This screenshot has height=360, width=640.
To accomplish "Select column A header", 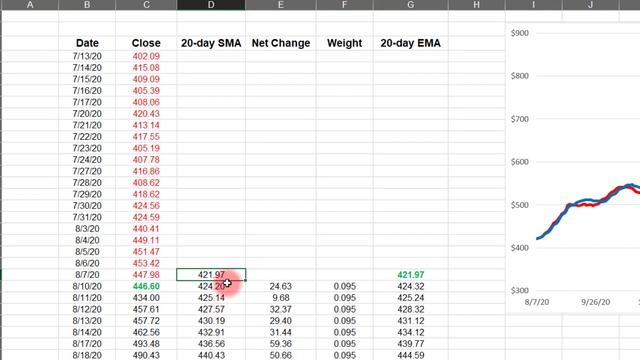I will click(x=30, y=5).
